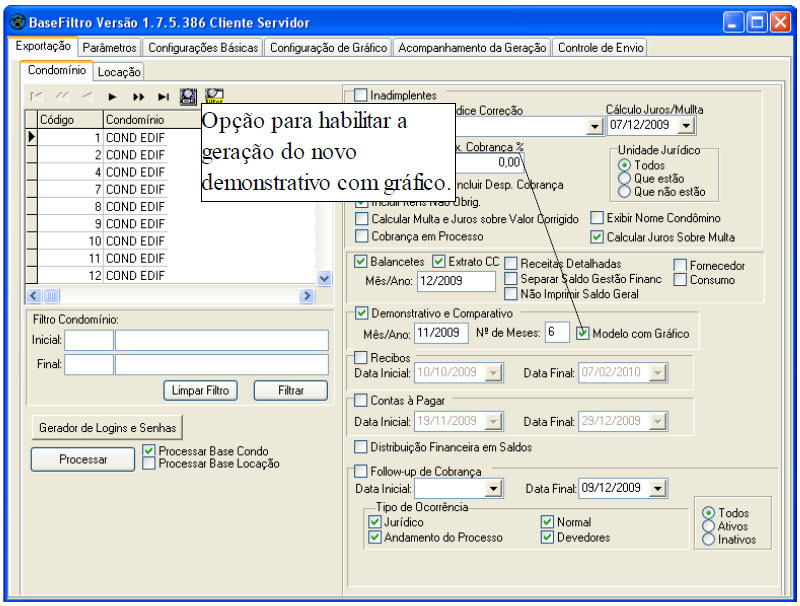Viewport: 800px width, 606px height.
Task: Click the Limpar Filtro button
Action: (201, 390)
